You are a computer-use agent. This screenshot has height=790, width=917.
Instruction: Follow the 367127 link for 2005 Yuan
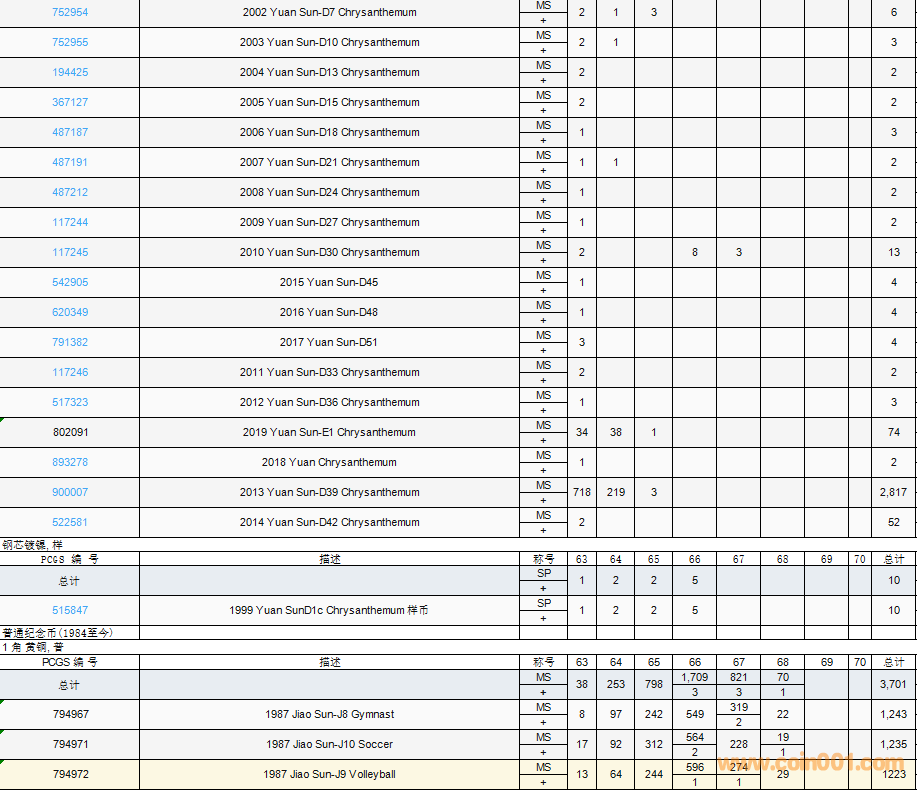[x=70, y=102]
